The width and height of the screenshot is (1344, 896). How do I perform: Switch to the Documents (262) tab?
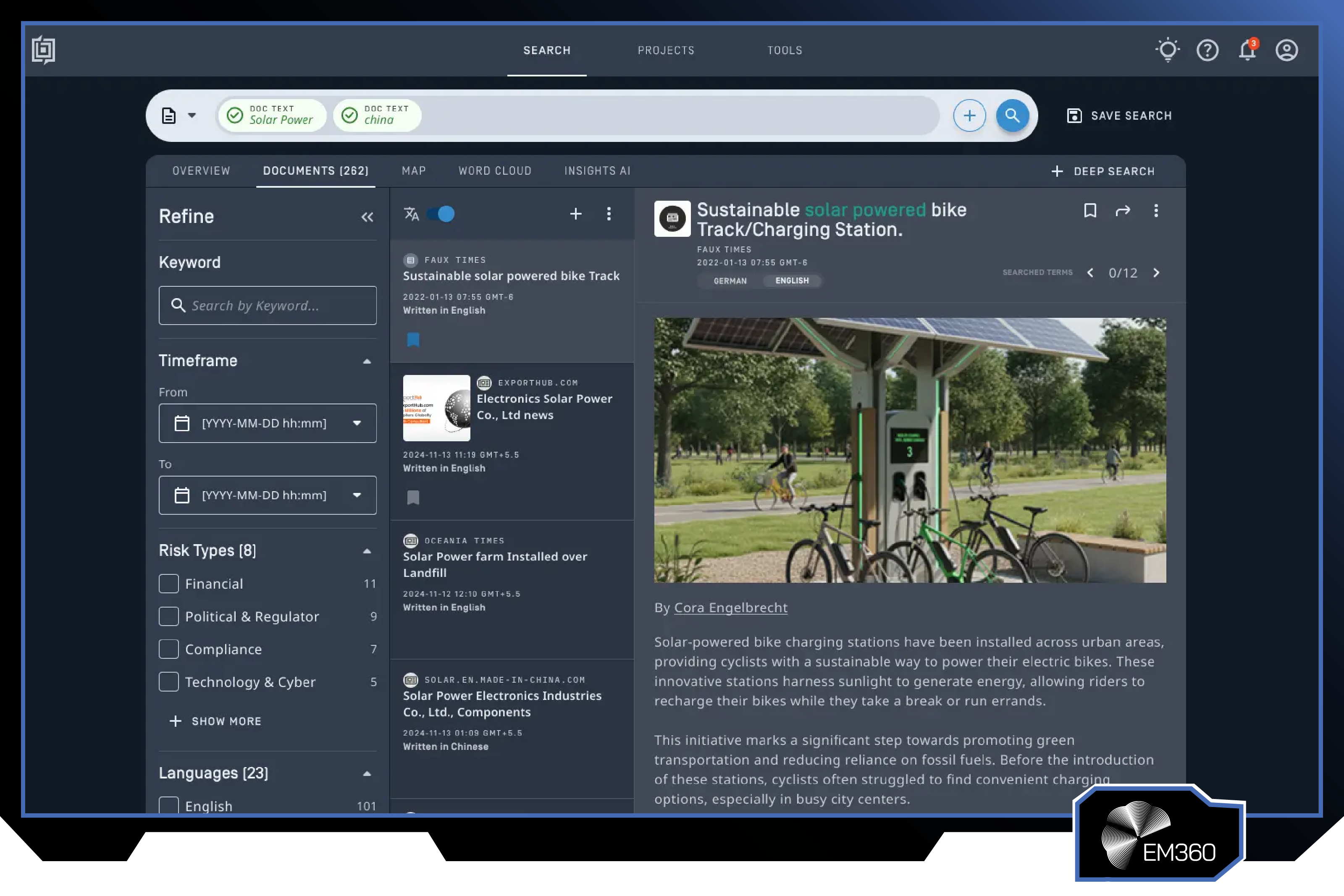315,171
